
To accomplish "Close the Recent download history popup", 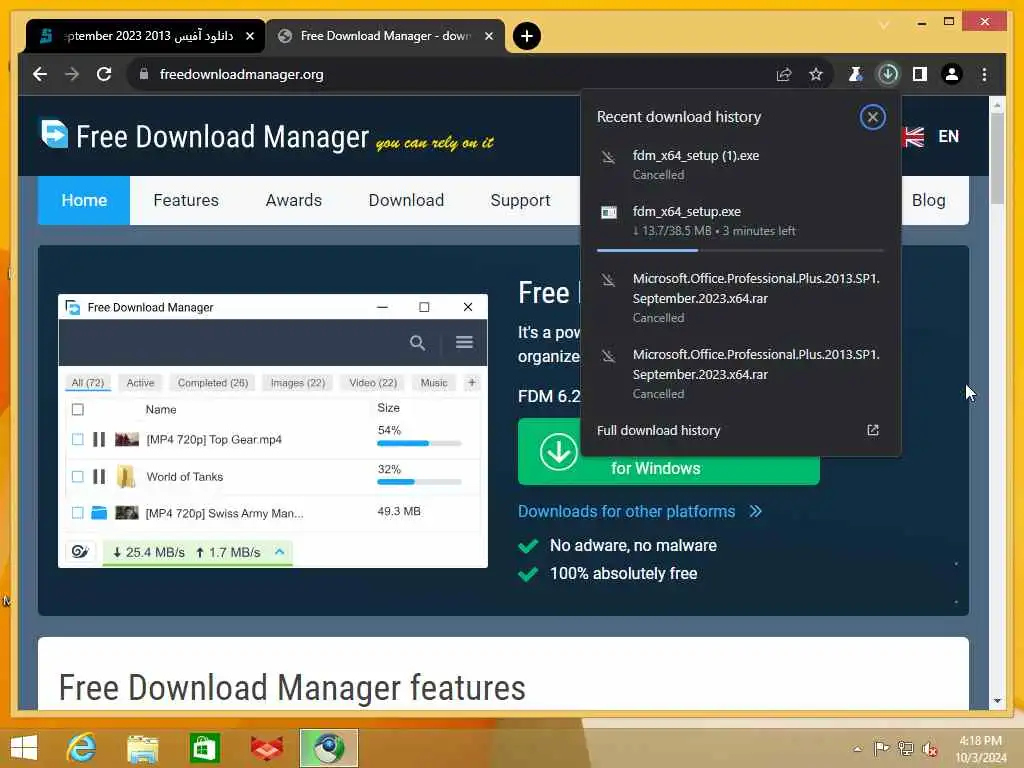I will pyautogui.click(x=872, y=118).
